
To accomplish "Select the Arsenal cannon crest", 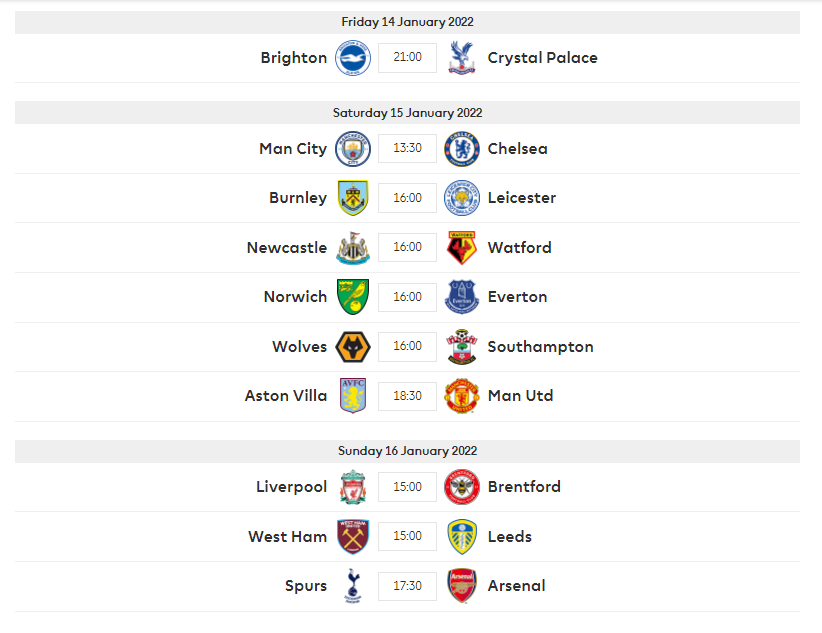I will (462, 586).
